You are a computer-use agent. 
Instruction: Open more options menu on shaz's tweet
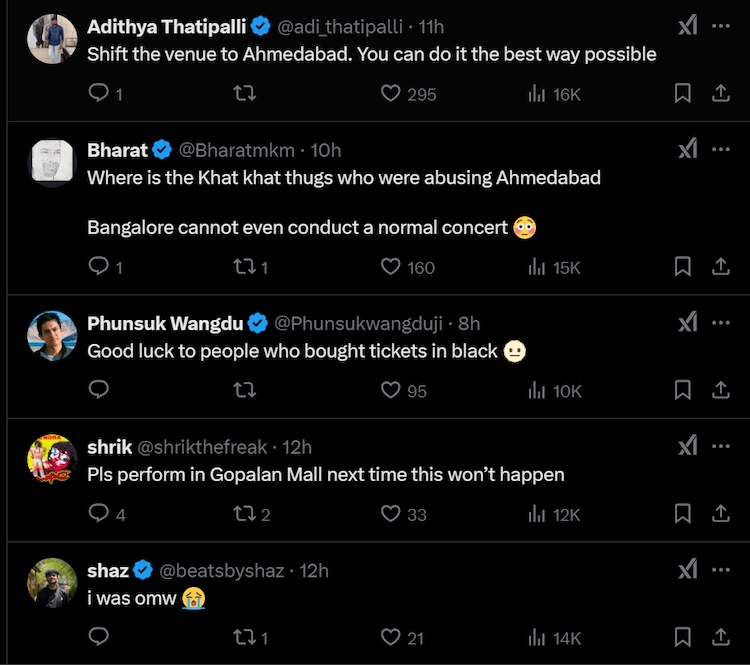click(721, 569)
